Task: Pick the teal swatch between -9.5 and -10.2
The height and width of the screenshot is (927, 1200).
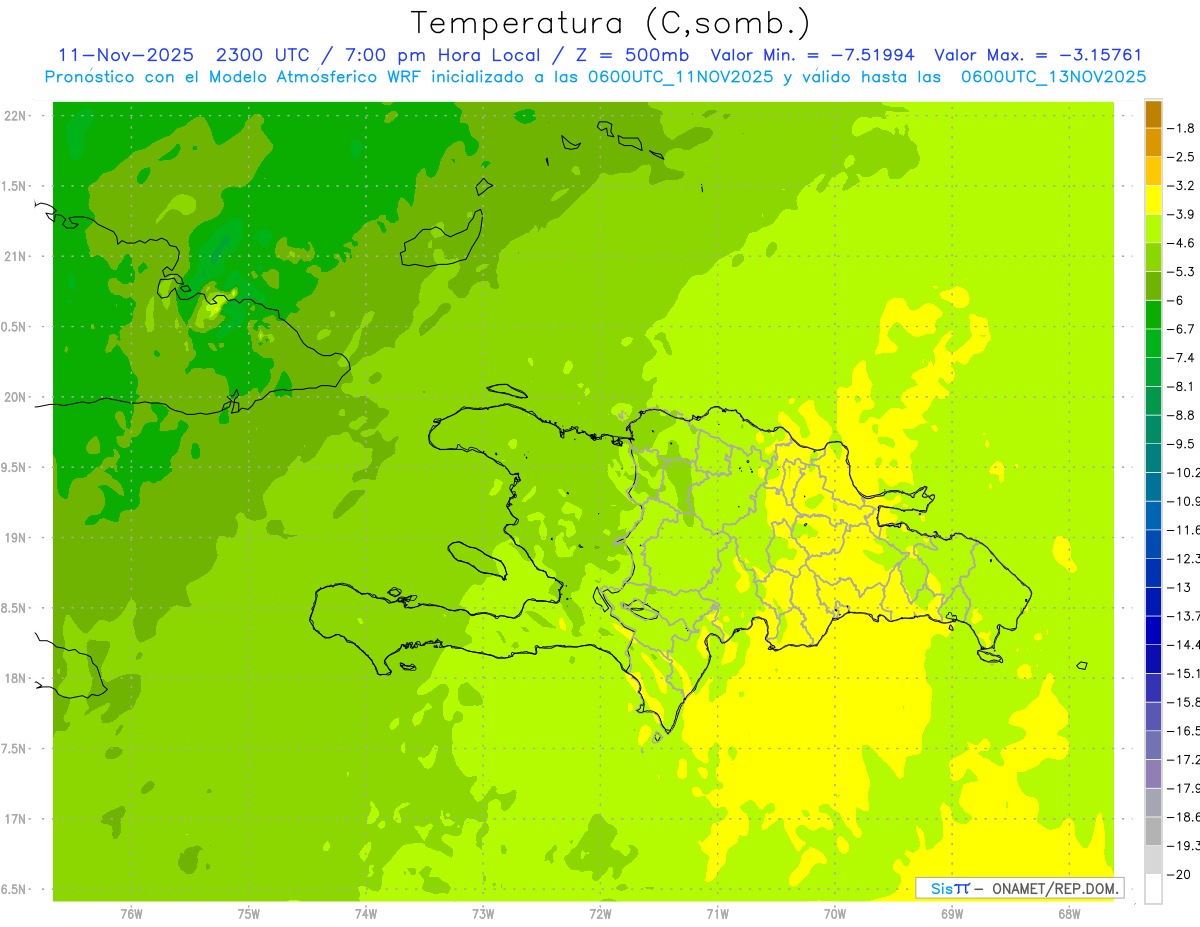Action: click(x=1153, y=458)
